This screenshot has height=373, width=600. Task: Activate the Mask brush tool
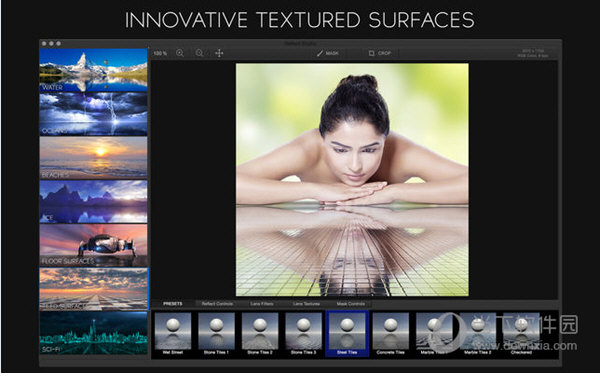328,53
